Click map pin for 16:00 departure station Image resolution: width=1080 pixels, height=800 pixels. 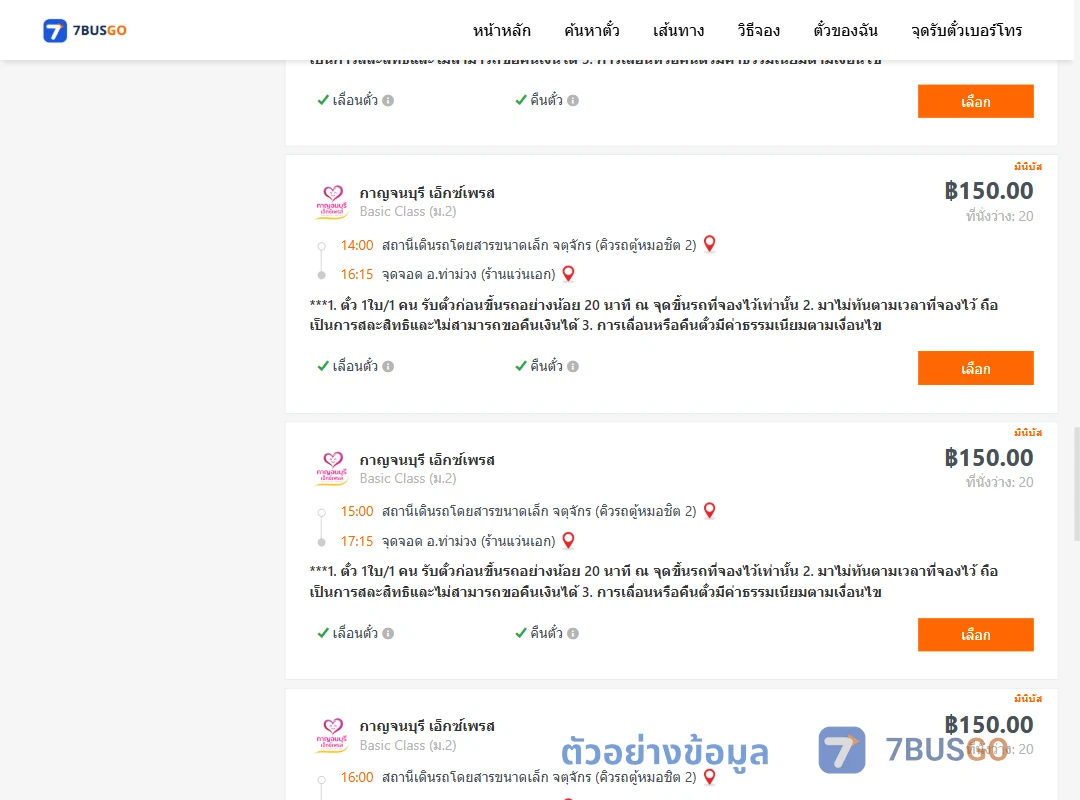click(x=709, y=777)
